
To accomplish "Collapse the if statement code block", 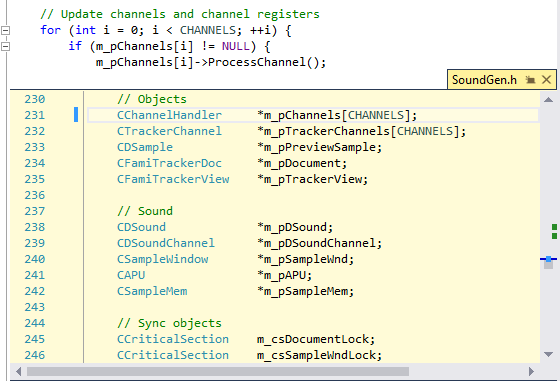I will [5, 46].
